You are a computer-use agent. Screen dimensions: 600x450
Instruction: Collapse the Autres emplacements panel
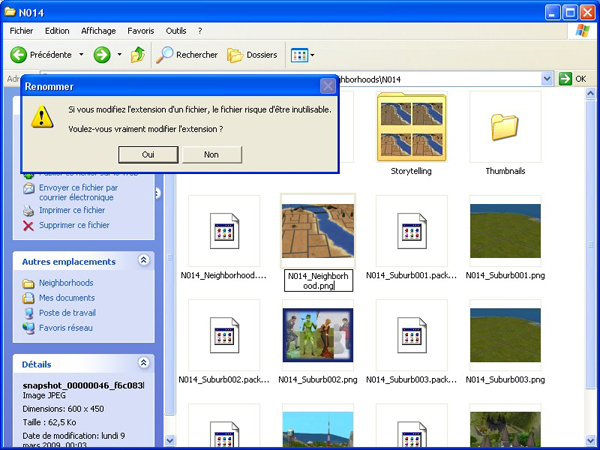point(143,260)
